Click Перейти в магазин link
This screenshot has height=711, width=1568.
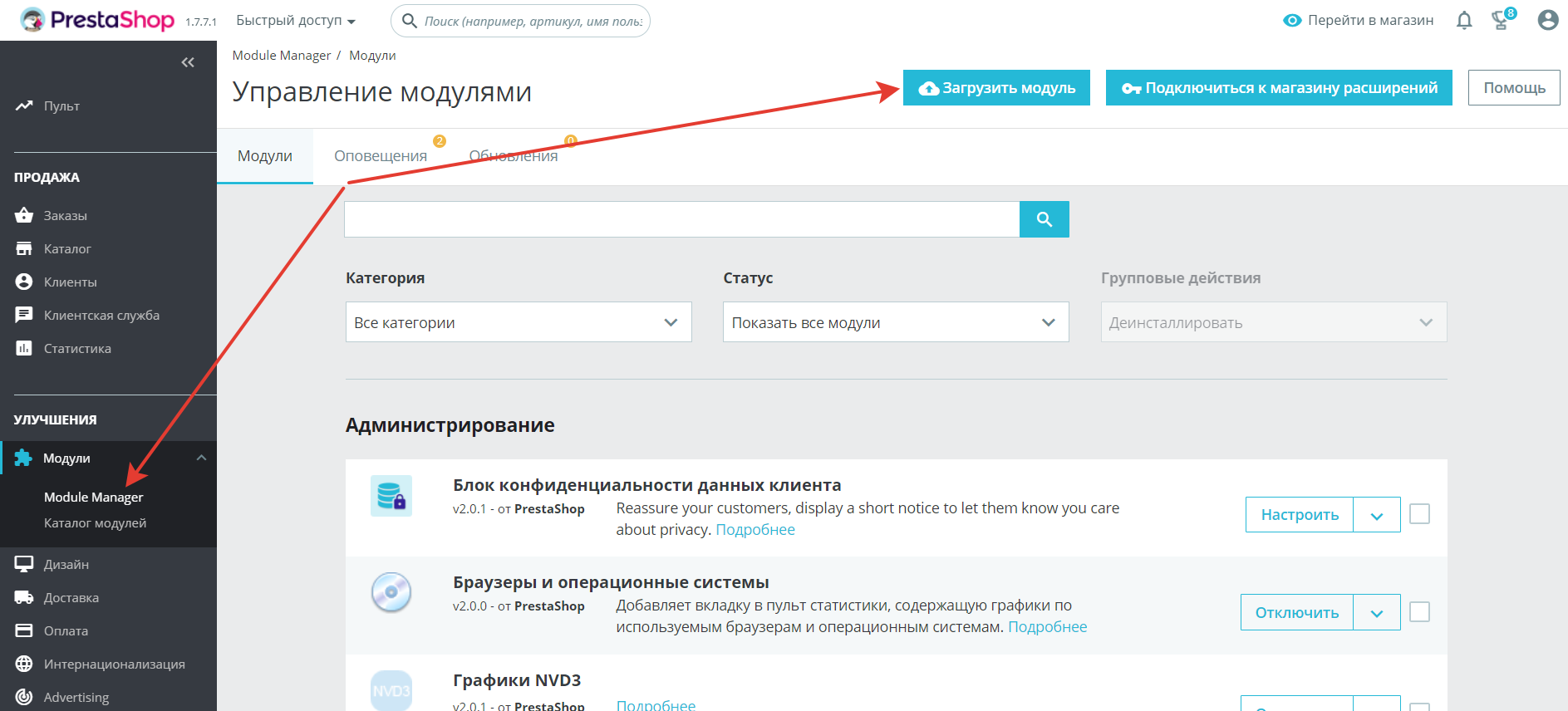point(1370,21)
